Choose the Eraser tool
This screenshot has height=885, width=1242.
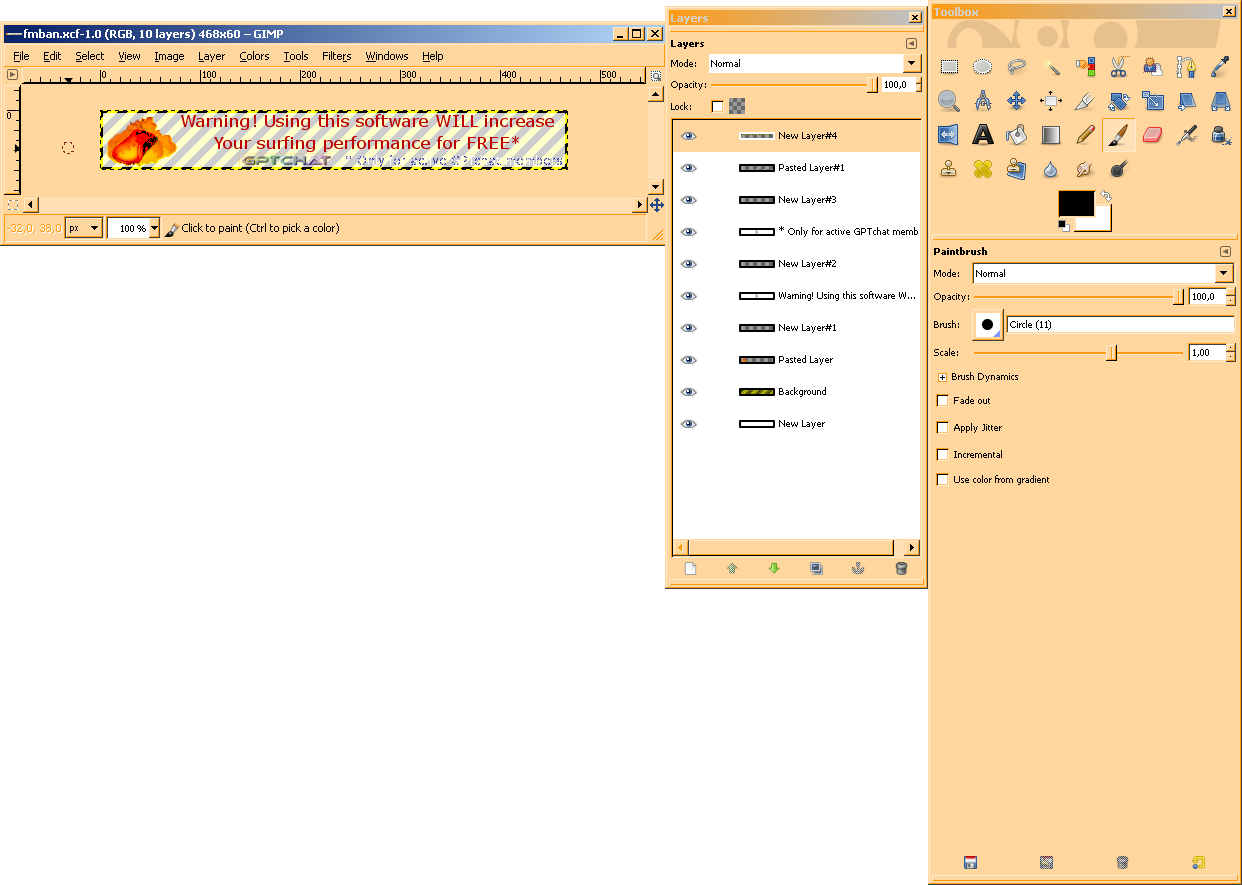click(1153, 134)
